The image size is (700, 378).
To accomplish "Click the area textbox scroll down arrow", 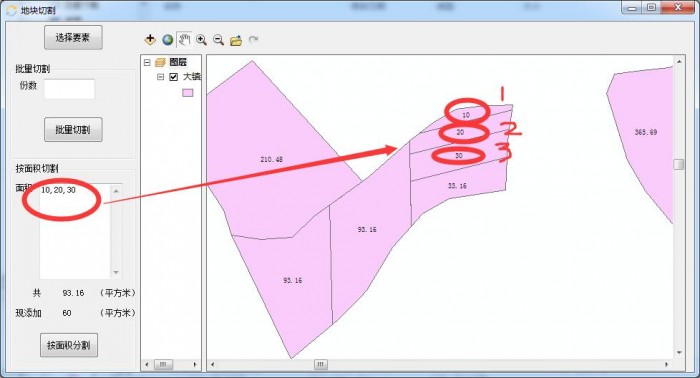I will pyautogui.click(x=116, y=273).
